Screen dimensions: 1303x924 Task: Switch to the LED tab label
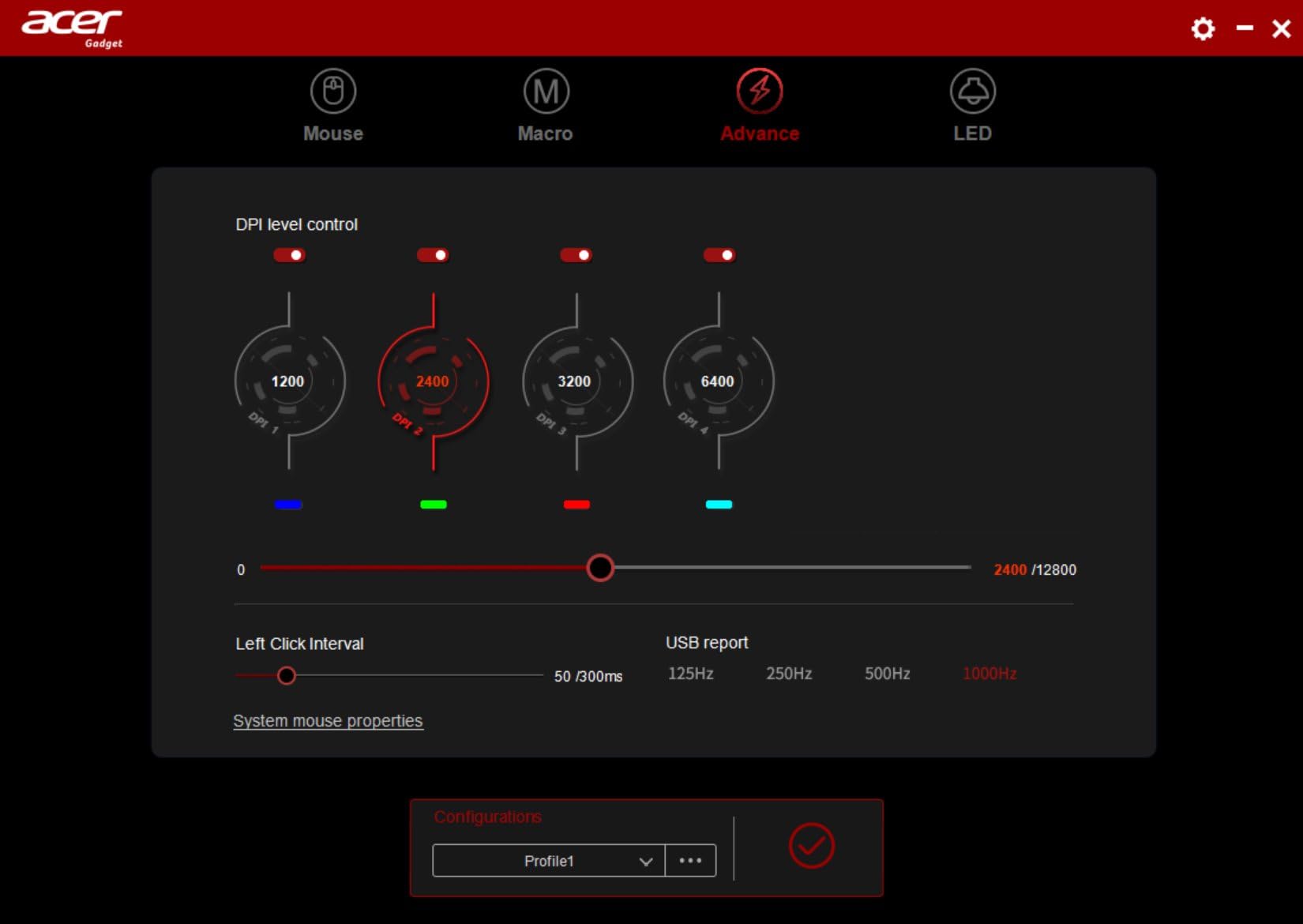(973, 133)
